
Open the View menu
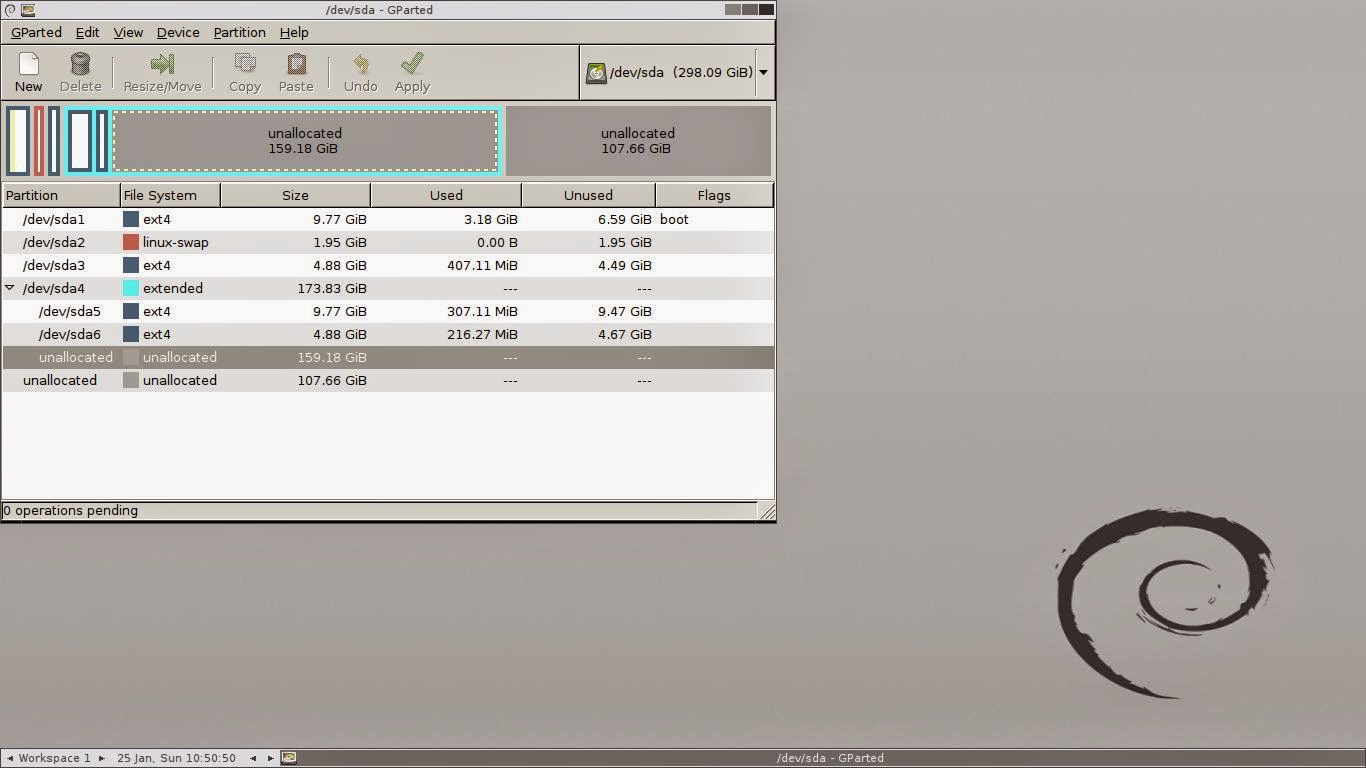[x=128, y=32]
